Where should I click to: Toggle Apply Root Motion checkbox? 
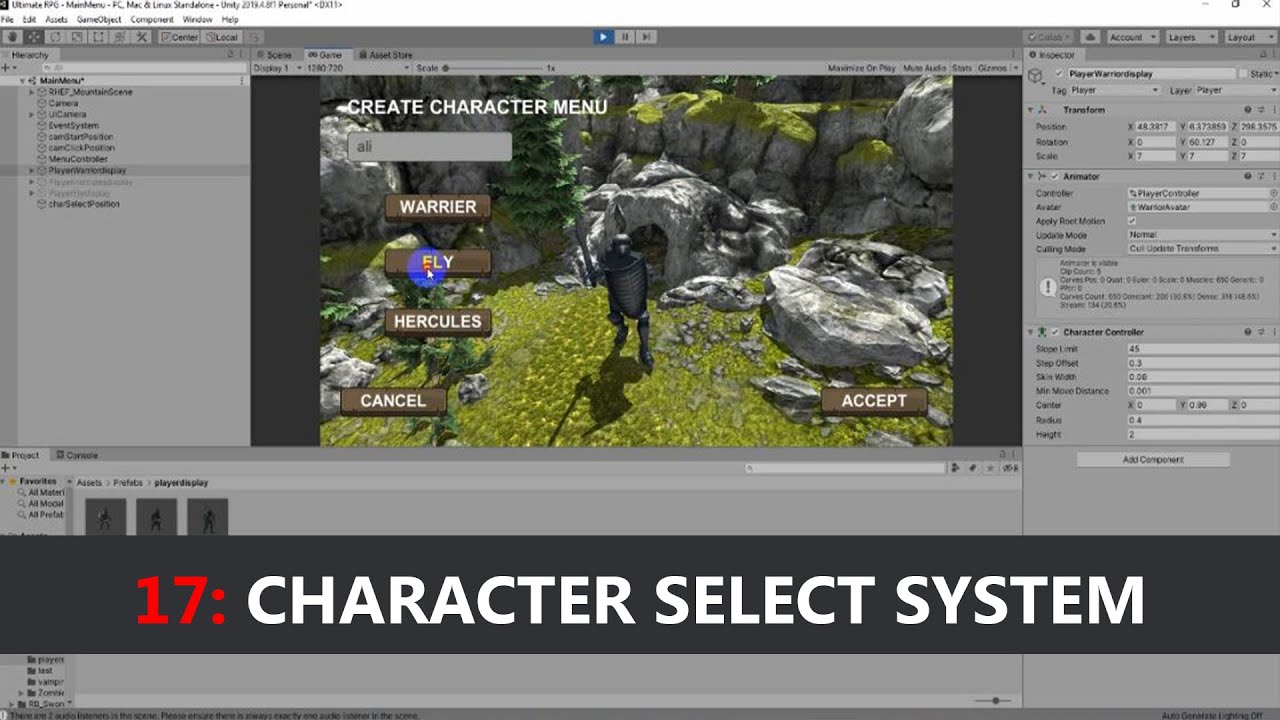1132,221
